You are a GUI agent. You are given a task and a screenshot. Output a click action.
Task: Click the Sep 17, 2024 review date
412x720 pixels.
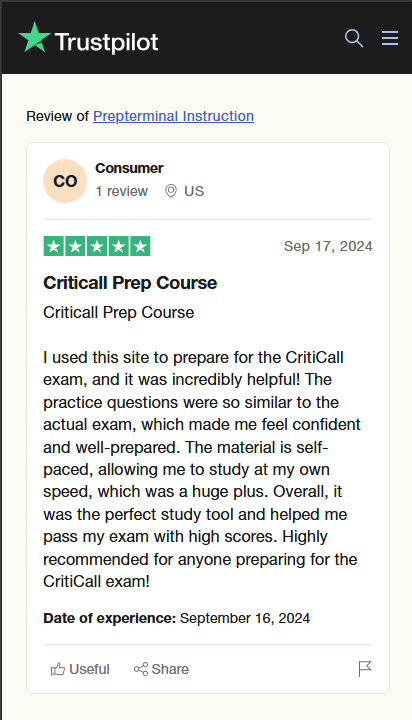click(x=328, y=246)
